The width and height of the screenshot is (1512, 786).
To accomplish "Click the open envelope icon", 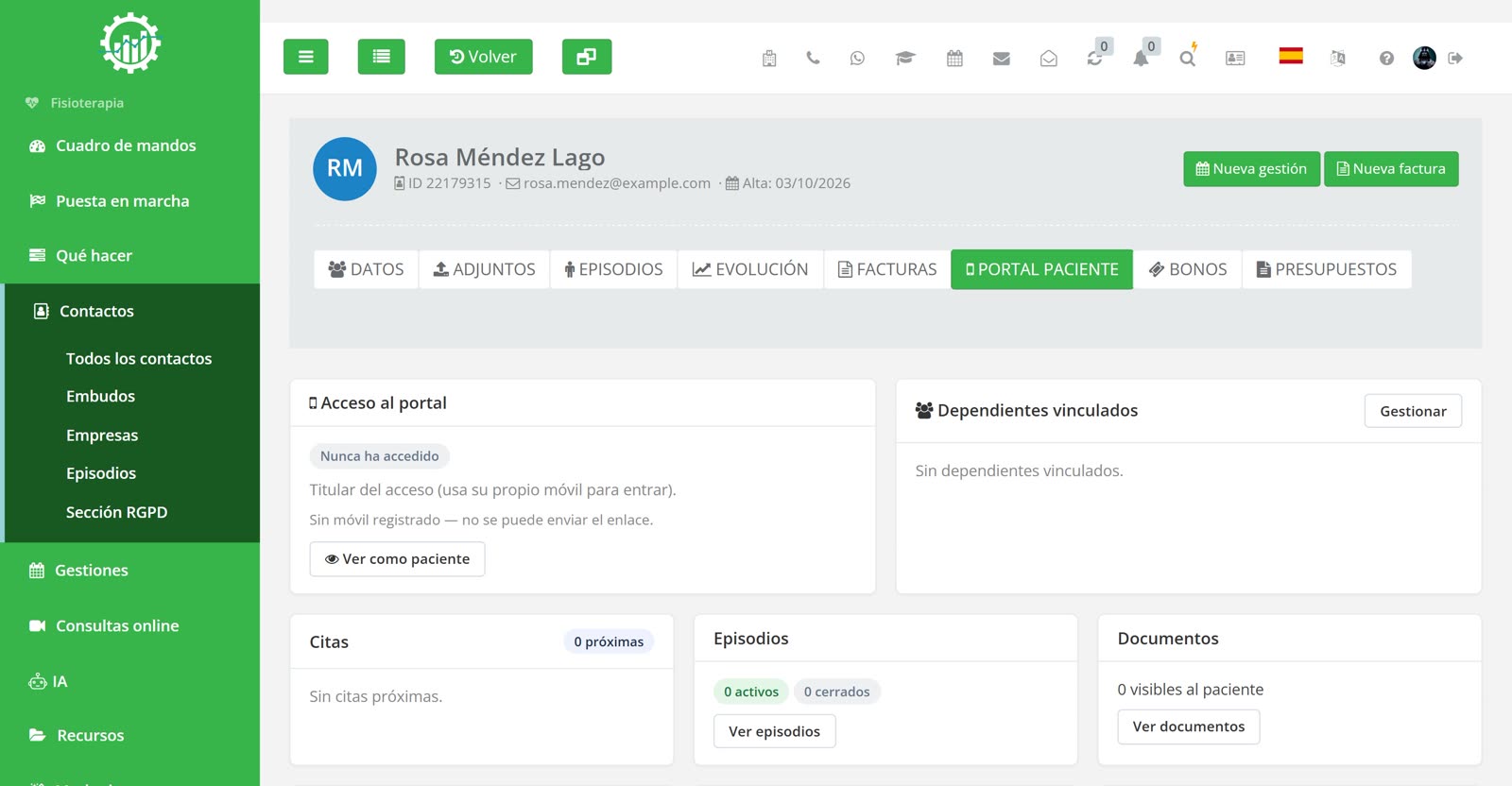I will click(x=1049, y=59).
